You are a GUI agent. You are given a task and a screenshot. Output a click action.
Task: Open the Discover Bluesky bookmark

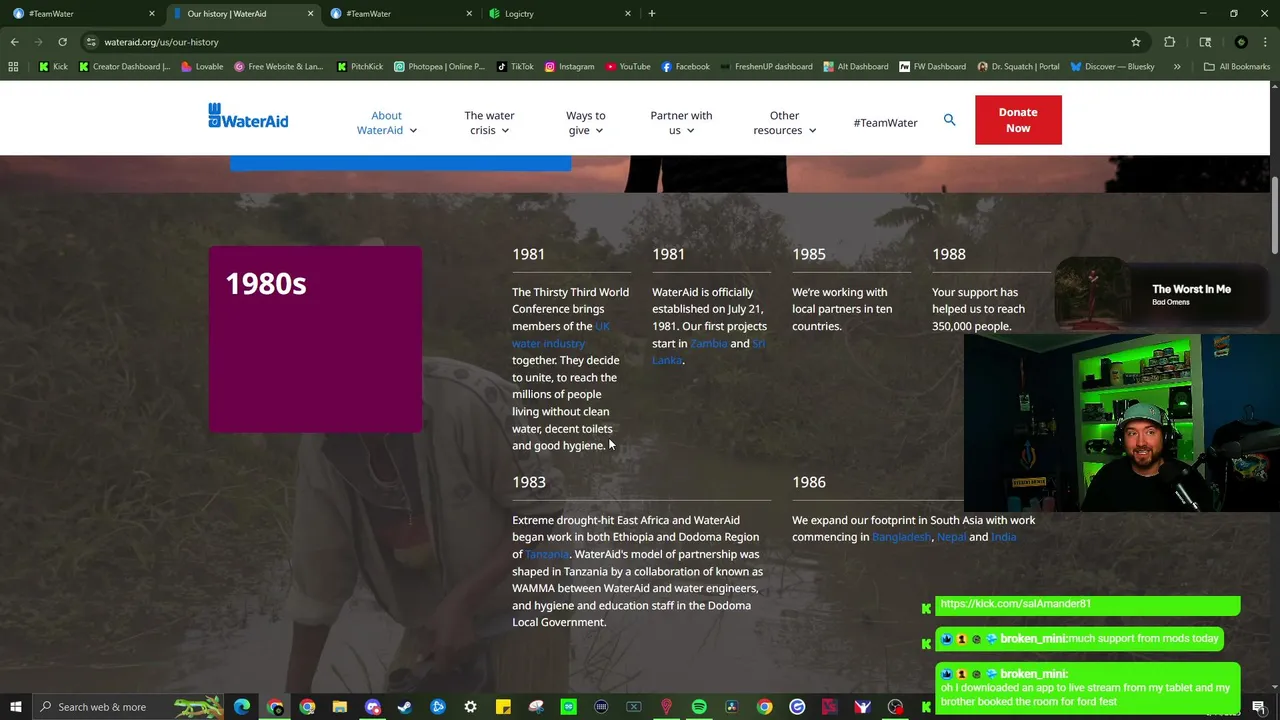pos(1112,67)
